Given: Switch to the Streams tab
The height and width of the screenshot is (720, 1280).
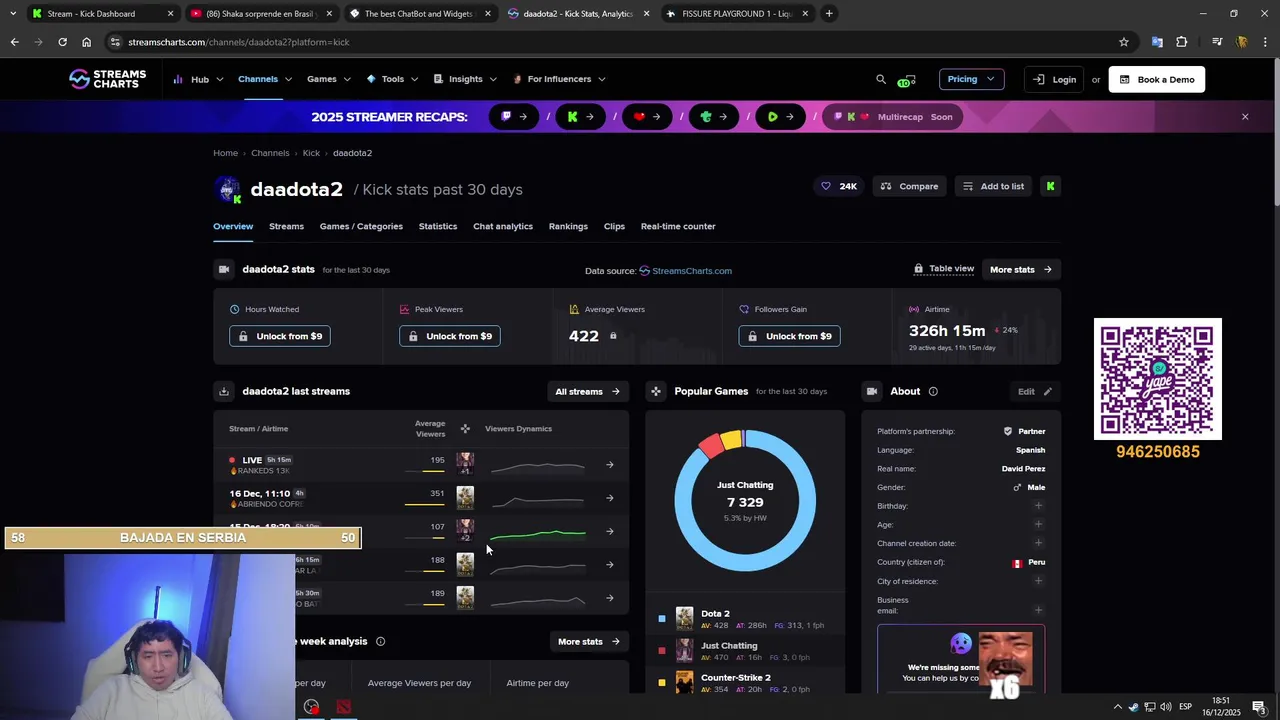Looking at the screenshot, I should click(x=286, y=226).
